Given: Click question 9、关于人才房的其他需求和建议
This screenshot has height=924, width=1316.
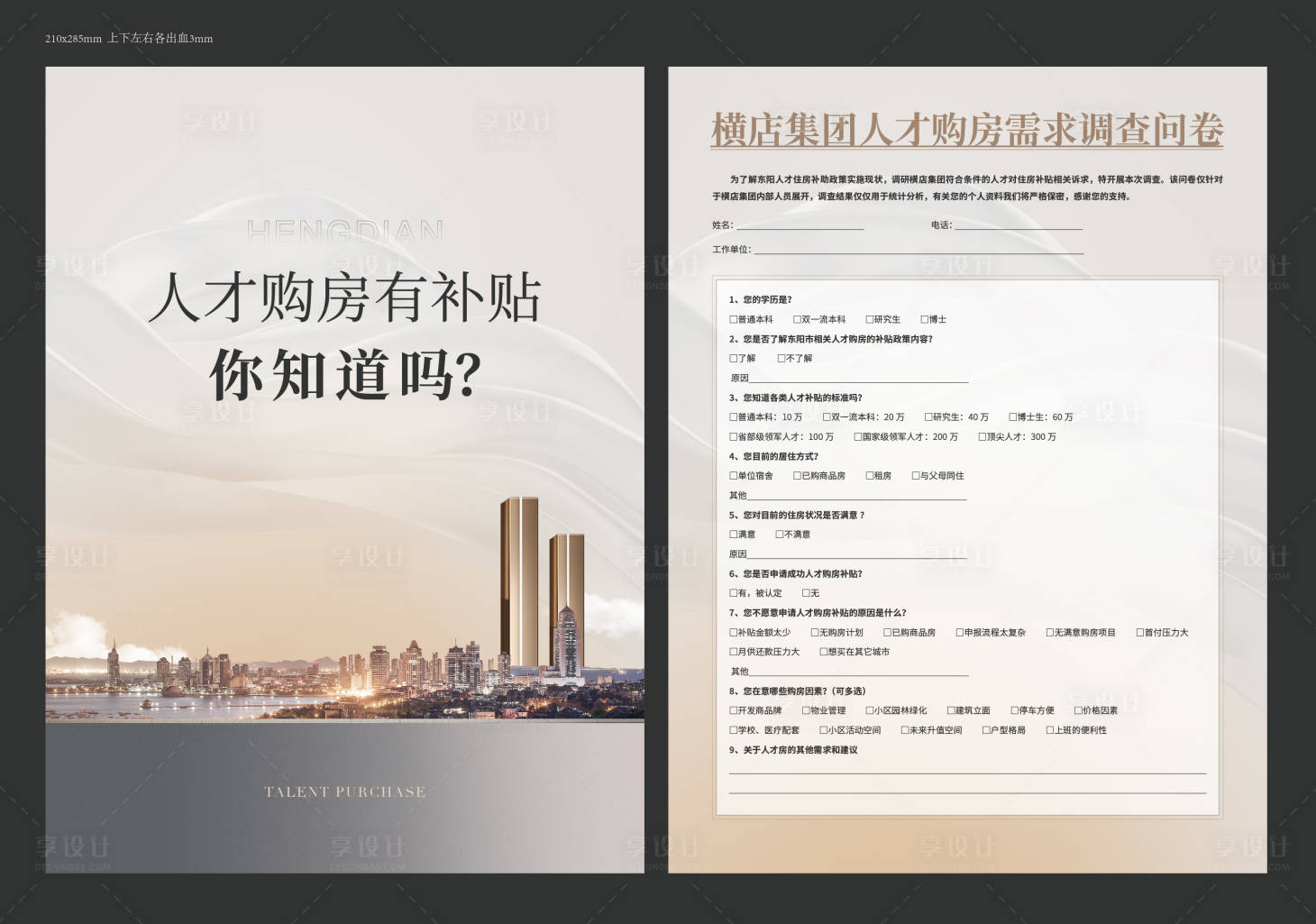Looking at the screenshot, I should [x=793, y=750].
